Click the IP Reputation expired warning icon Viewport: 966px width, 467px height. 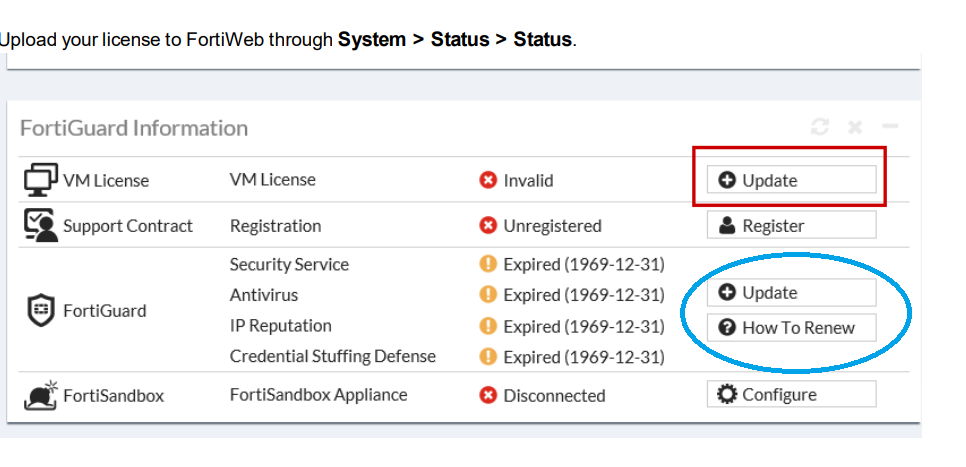488,326
